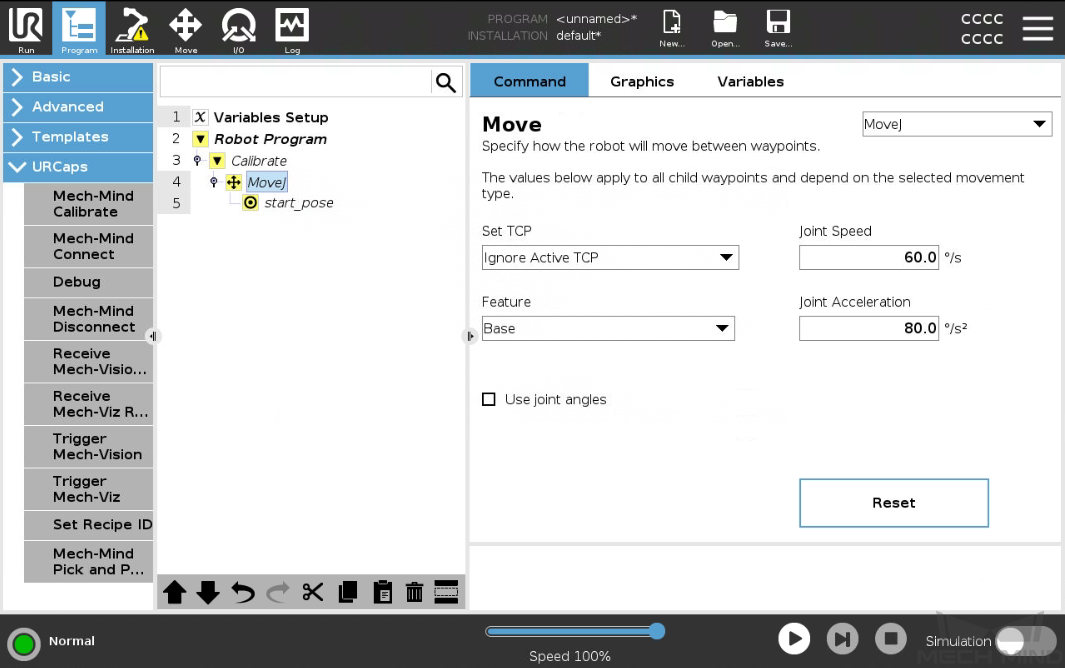Open the Installation screen icon
Viewport: 1065px width, 668px height.
[132, 29]
